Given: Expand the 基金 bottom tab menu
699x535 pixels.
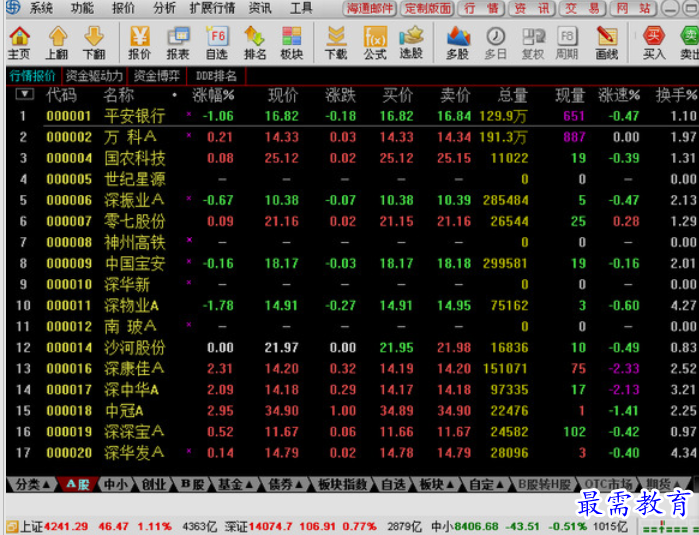Looking at the screenshot, I should point(234,484).
